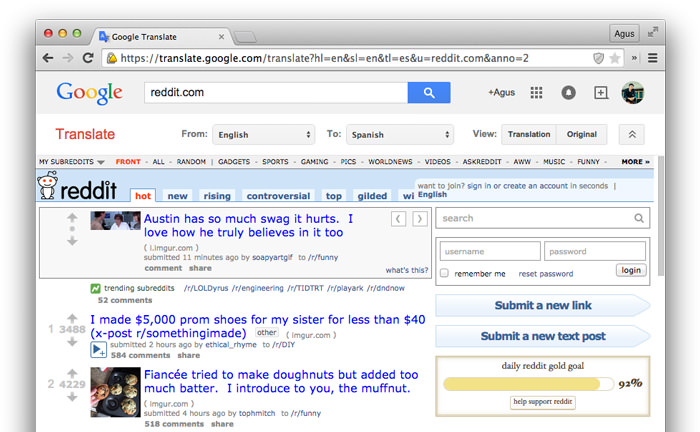
Task: Click the browser forward arrow
Action: [68, 58]
